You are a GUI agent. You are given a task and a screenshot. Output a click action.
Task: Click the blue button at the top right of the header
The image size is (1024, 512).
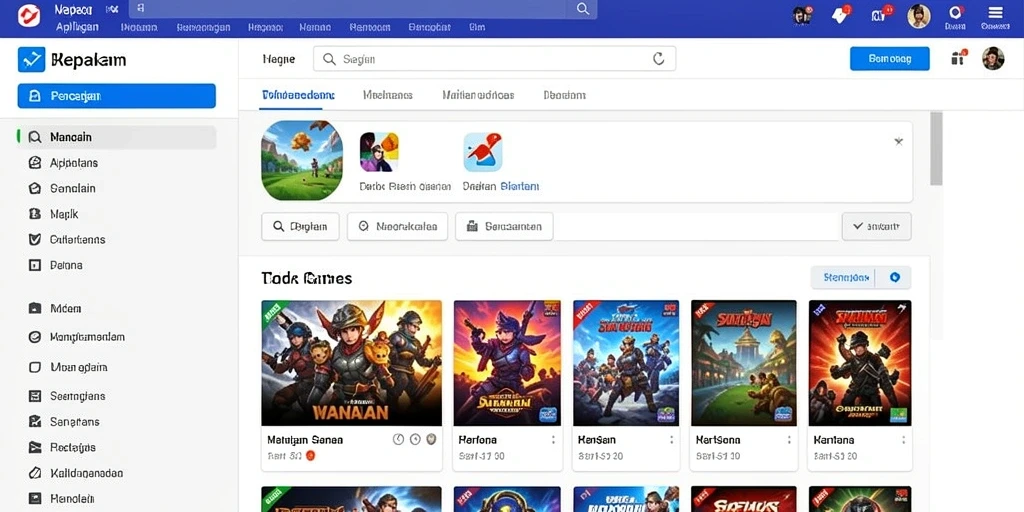pyautogui.click(x=889, y=59)
